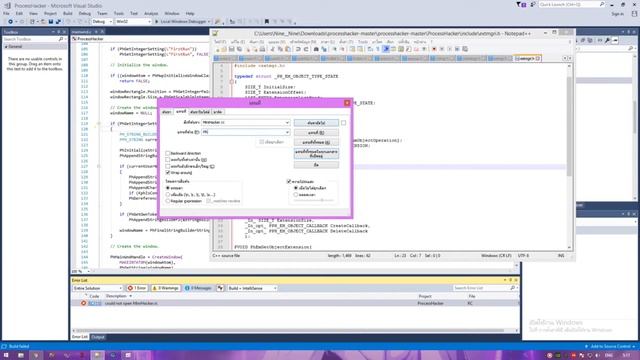The width and height of the screenshot is (640, 360).
Task: Click the Find Next button in the dialog
Action: point(316,123)
